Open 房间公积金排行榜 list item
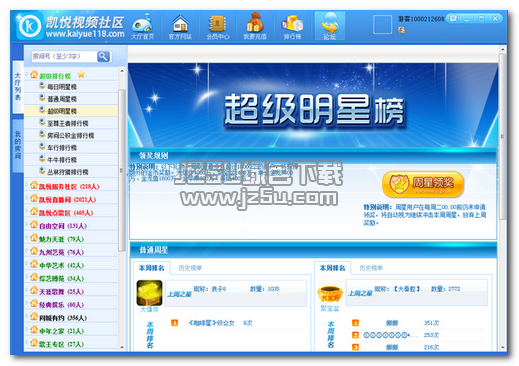 (71, 135)
